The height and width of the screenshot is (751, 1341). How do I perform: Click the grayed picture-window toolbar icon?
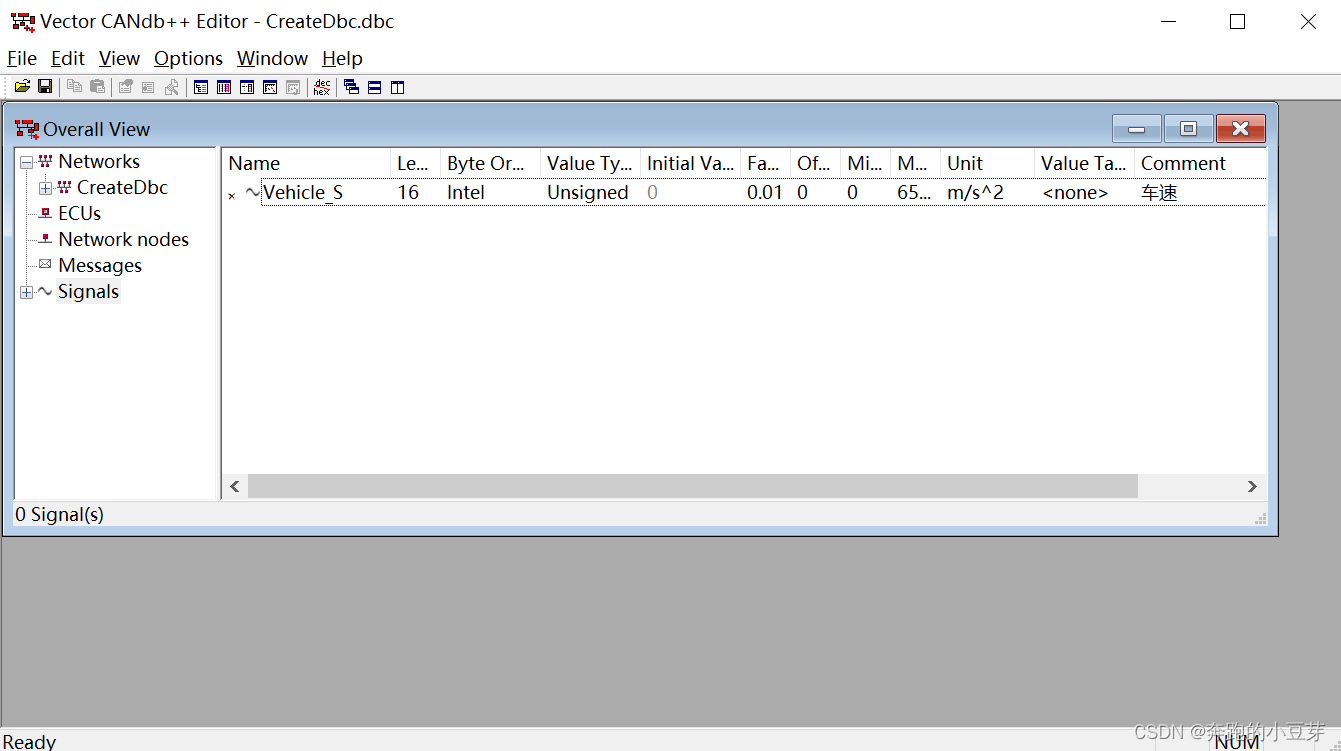coord(293,87)
